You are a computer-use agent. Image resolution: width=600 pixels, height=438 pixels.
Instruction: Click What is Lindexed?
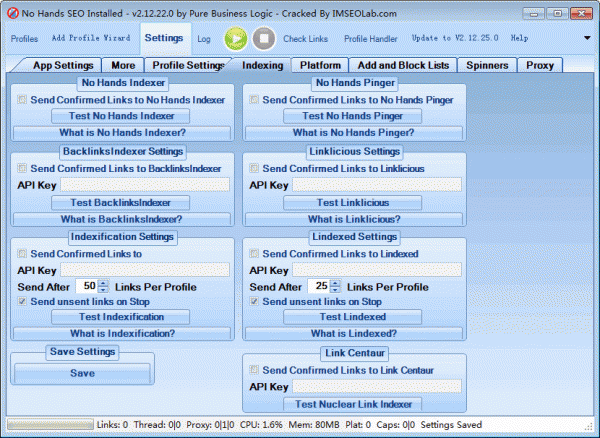tap(354, 333)
